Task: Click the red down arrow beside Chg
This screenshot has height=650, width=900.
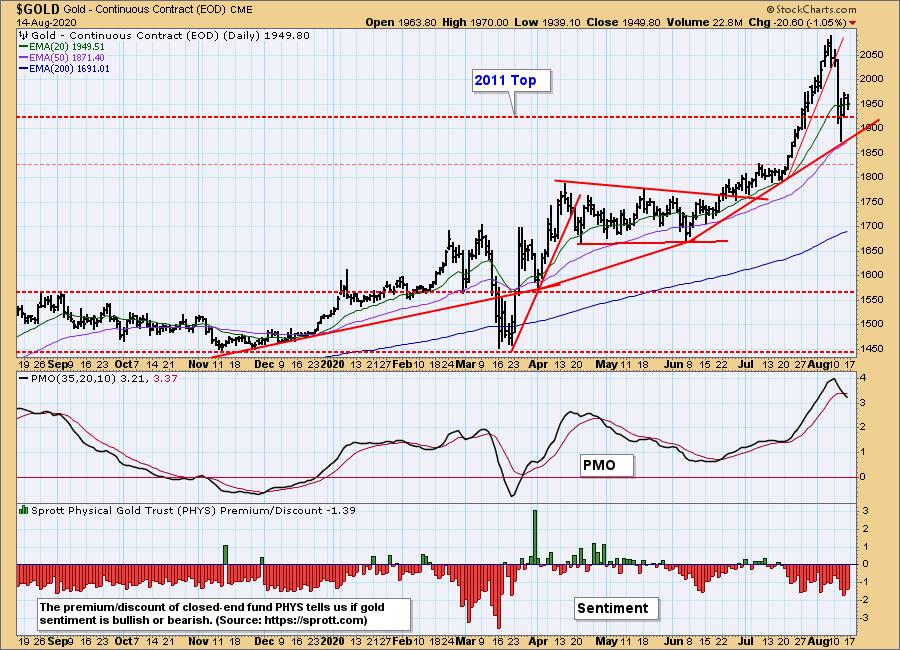Action: (x=852, y=23)
